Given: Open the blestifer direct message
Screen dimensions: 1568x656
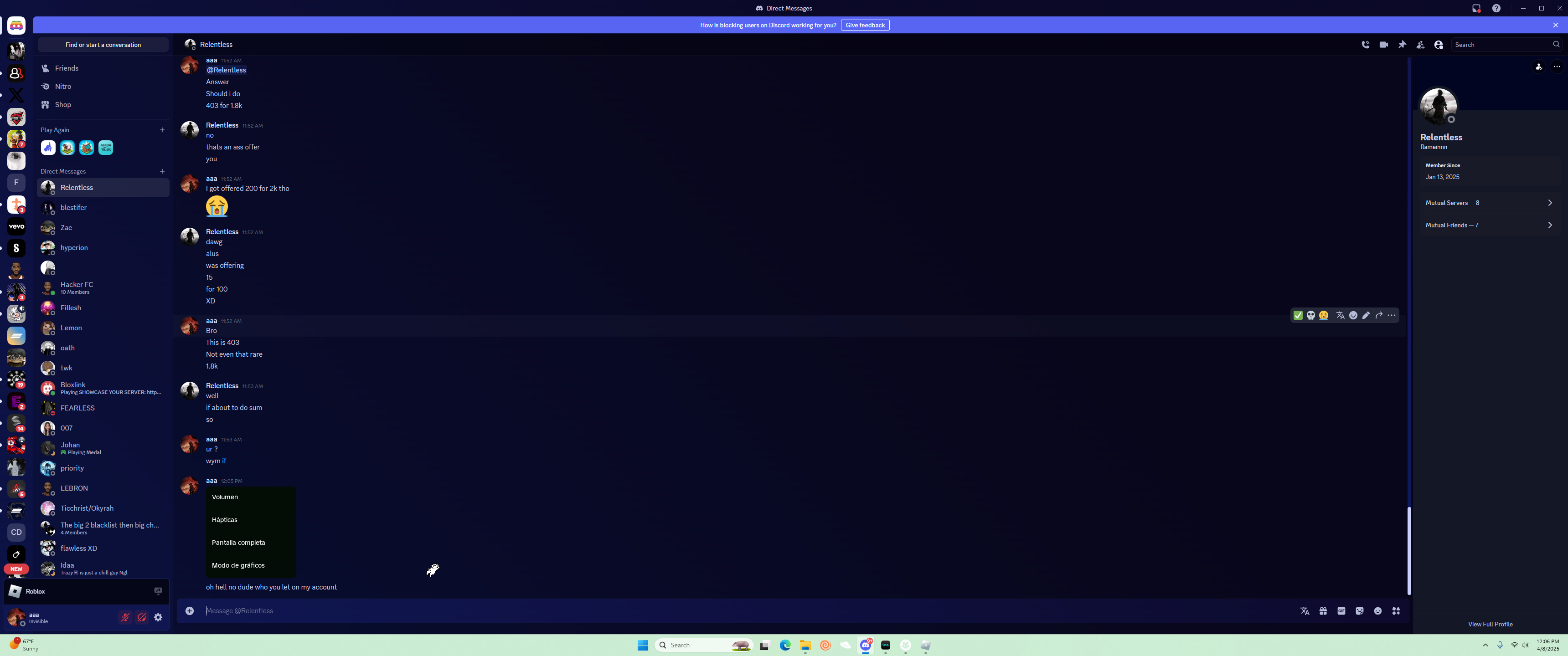Looking at the screenshot, I should click(x=74, y=208).
